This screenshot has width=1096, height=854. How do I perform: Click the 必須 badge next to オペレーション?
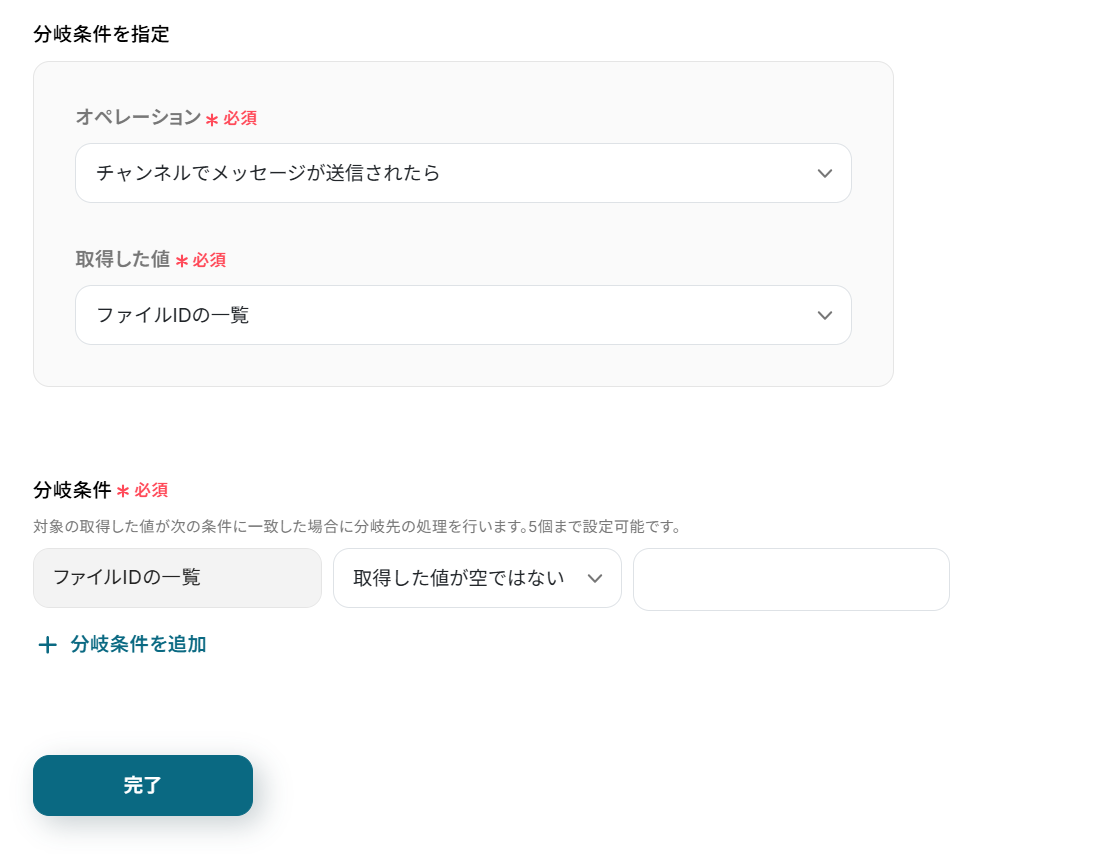click(x=240, y=118)
